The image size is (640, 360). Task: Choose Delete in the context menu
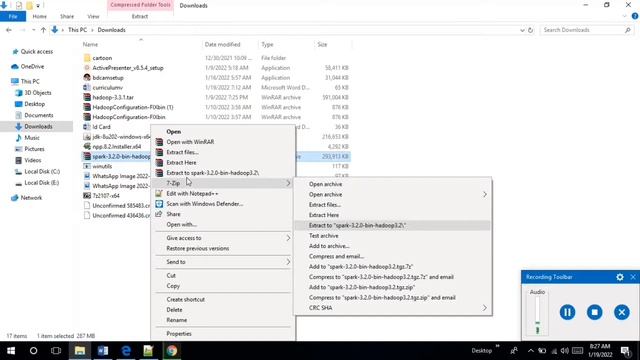point(222,310)
